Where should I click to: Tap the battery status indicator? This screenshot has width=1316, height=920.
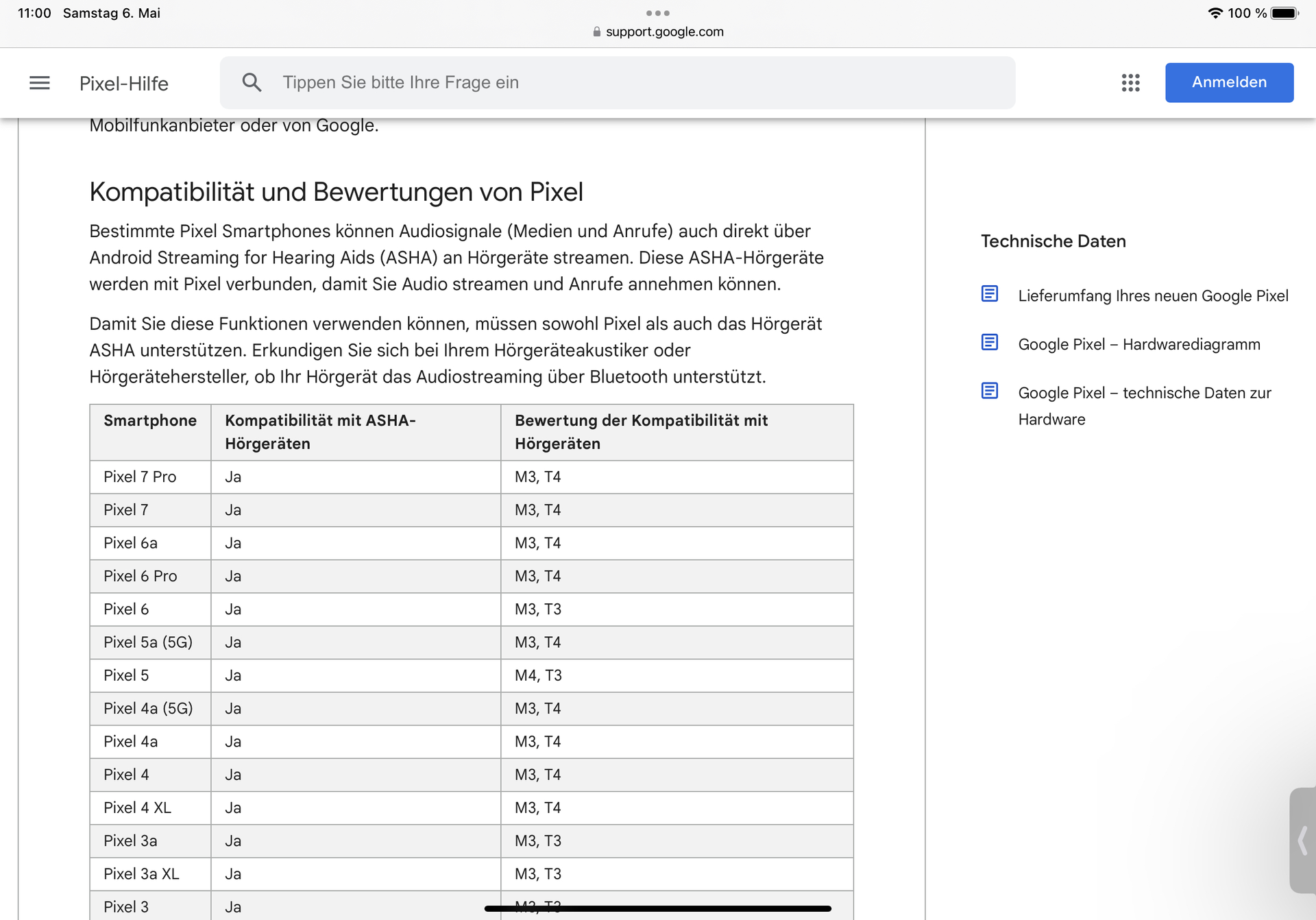point(1284,13)
